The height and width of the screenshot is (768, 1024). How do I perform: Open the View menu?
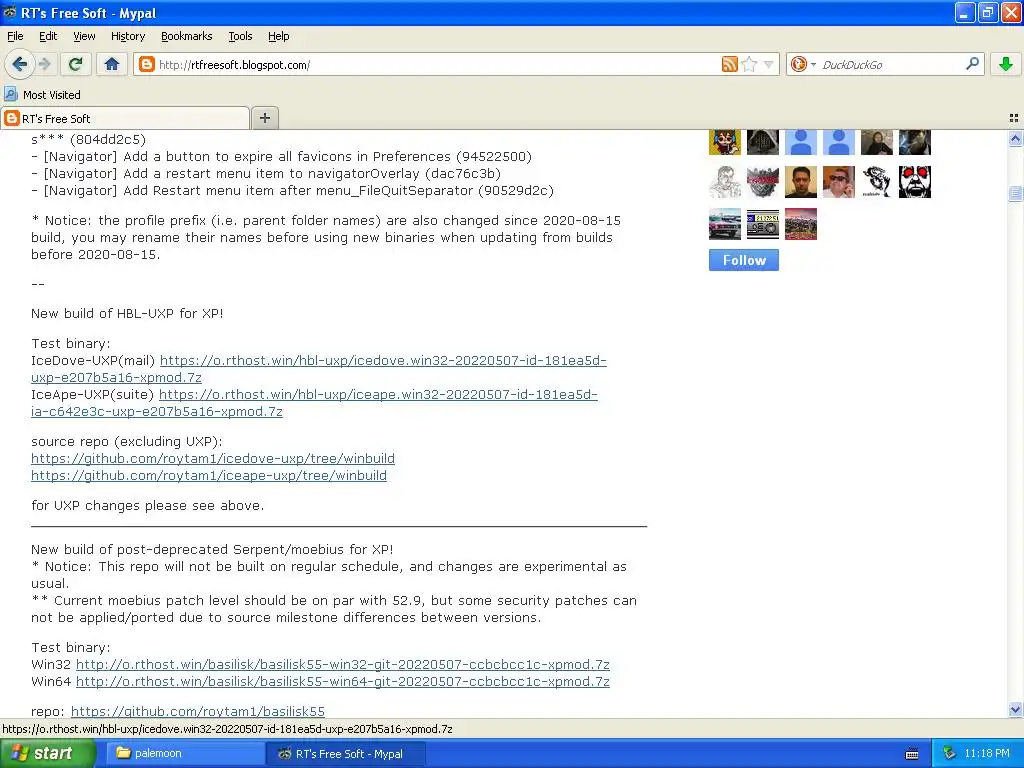pyautogui.click(x=84, y=36)
